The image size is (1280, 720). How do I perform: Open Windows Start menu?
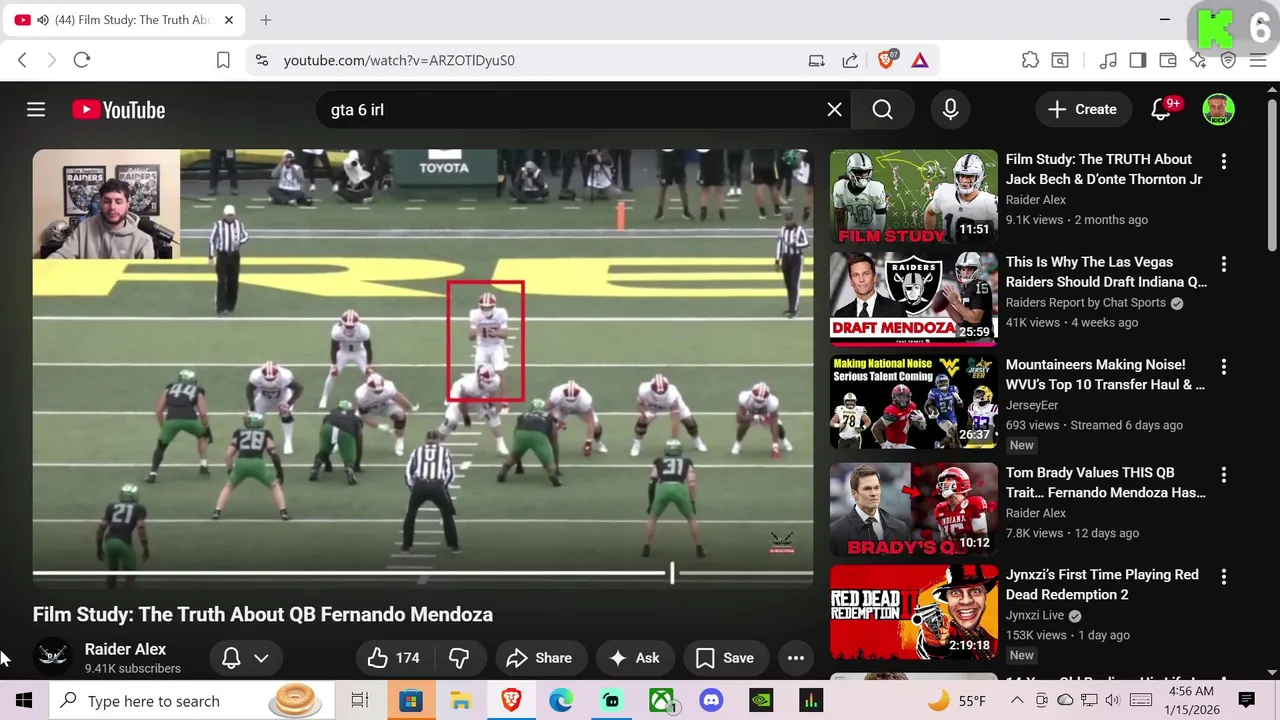pos(24,701)
